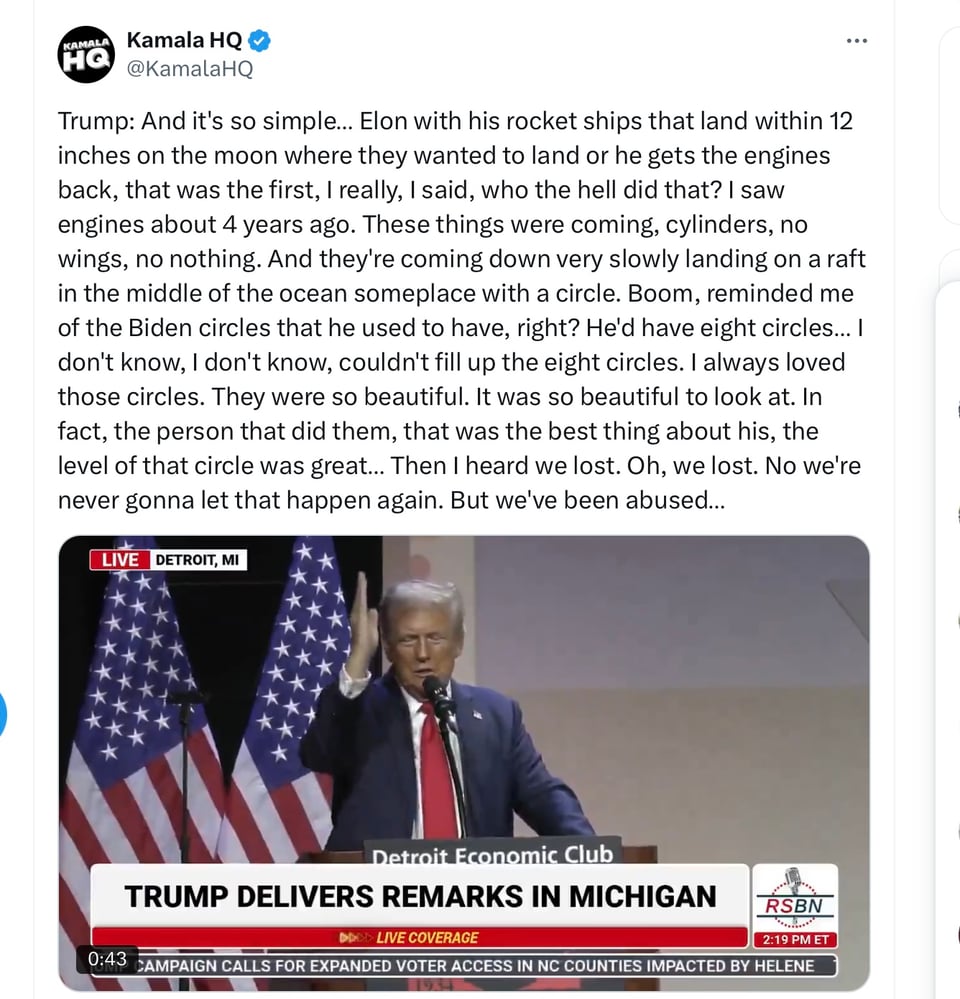Viewport: 960px width, 999px height.
Task: Click the tweet text starting 'Trump: And it's so simple'
Action: tap(460, 310)
